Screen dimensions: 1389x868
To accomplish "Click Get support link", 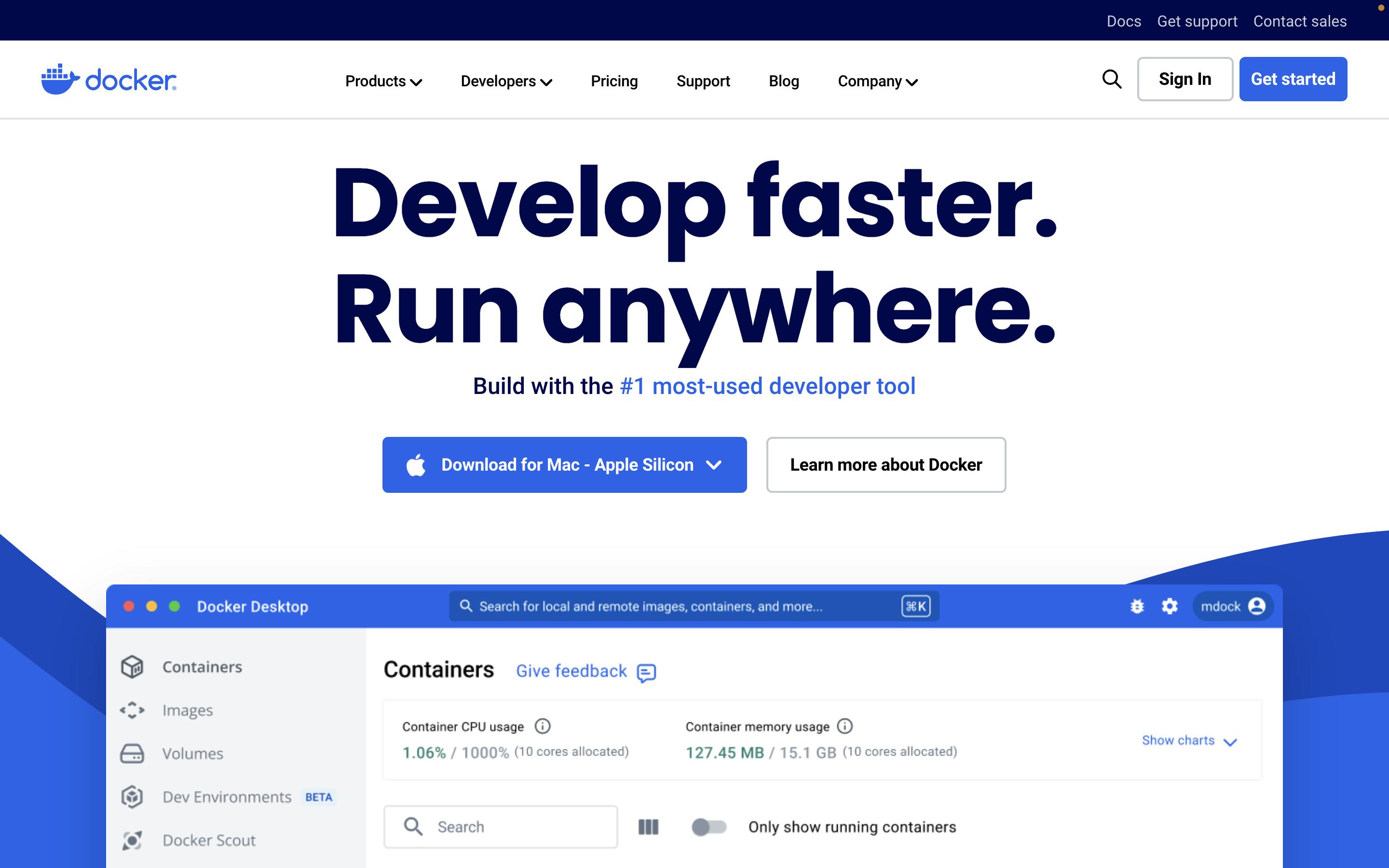I will (1198, 21).
